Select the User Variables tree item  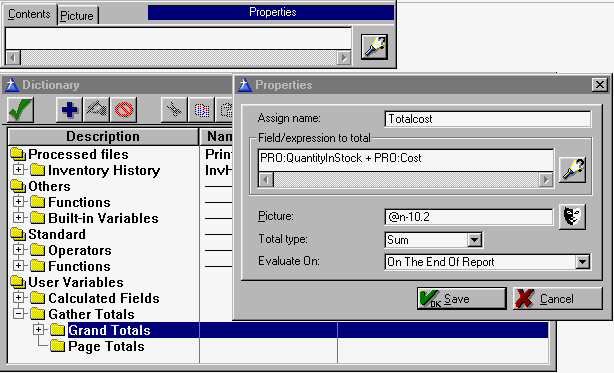click(x=76, y=282)
